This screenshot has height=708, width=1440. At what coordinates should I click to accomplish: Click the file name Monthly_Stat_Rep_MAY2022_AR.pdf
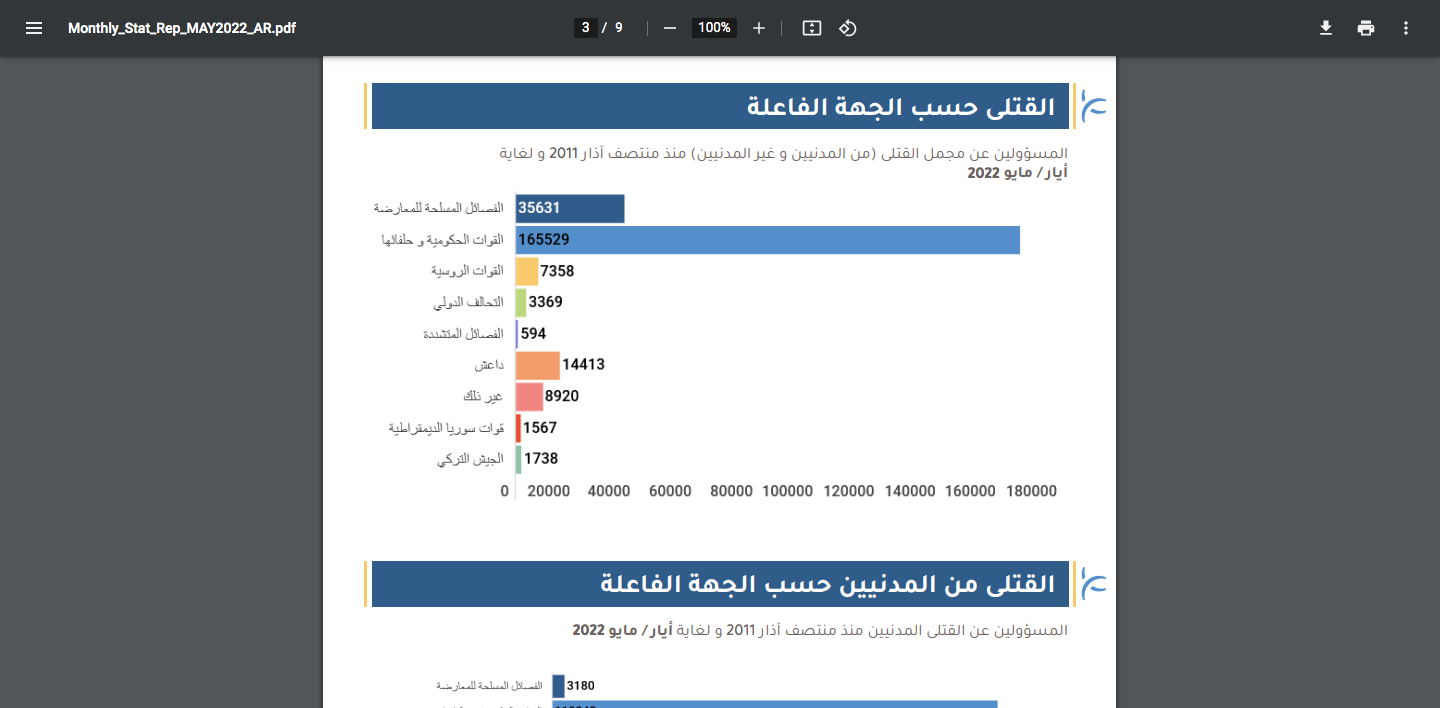coord(182,28)
